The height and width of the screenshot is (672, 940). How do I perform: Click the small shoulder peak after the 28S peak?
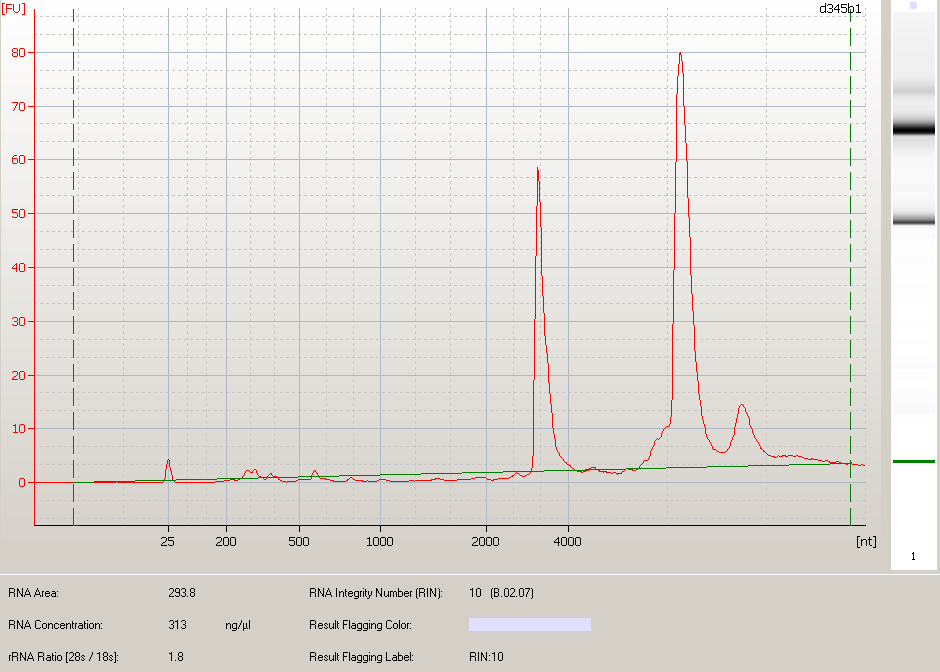(x=741, y=406)
